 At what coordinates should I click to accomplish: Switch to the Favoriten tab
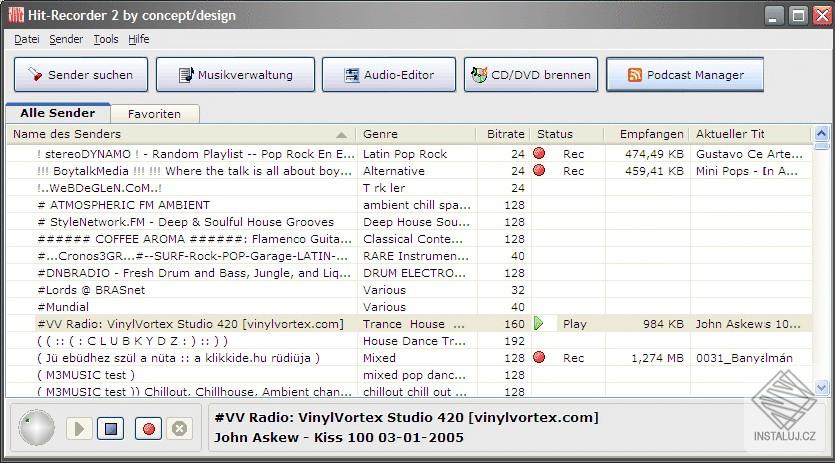pyautogui.click(x=154, y=114)
